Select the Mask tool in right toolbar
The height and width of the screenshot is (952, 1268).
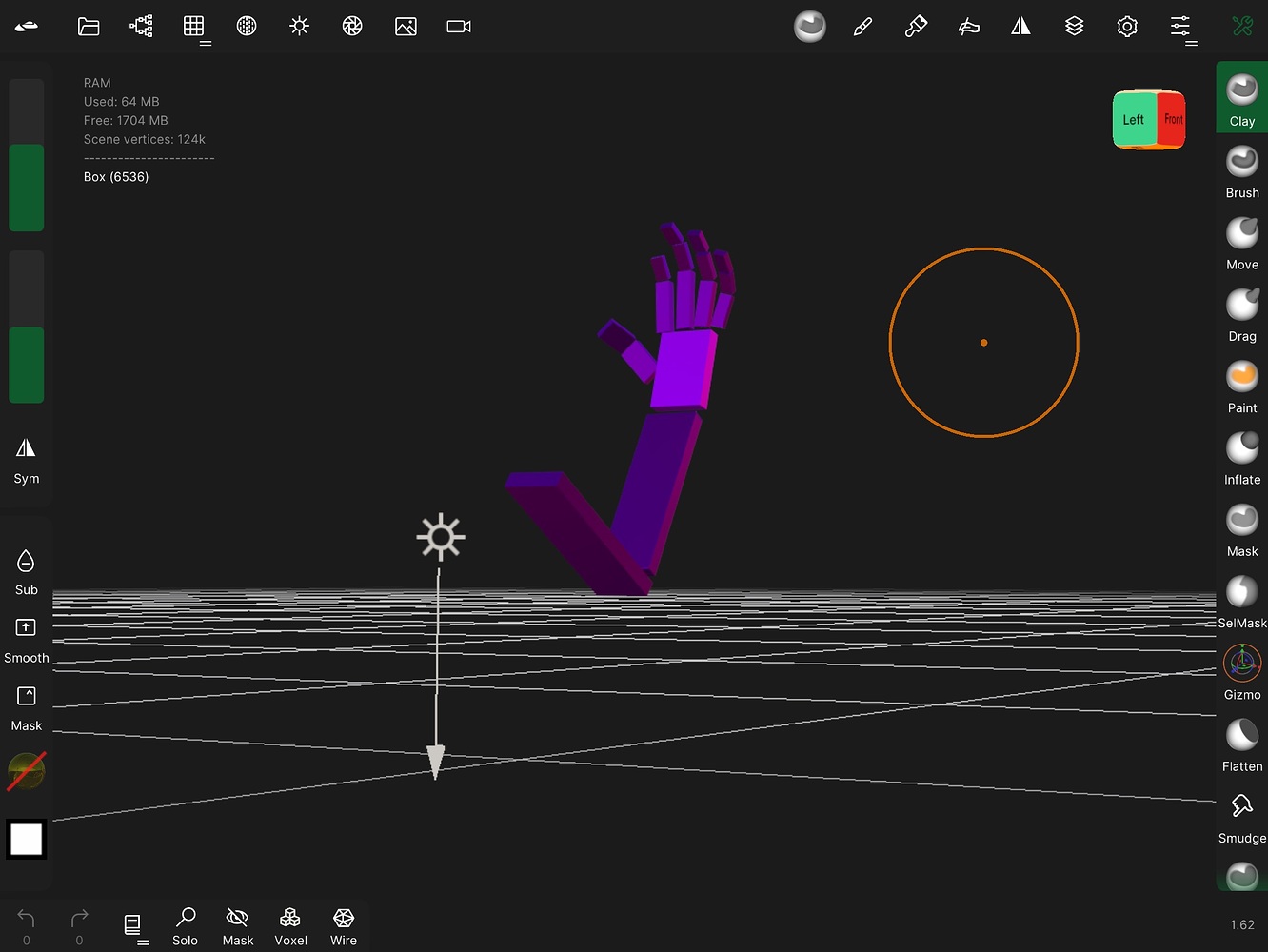click(1241, 530)
